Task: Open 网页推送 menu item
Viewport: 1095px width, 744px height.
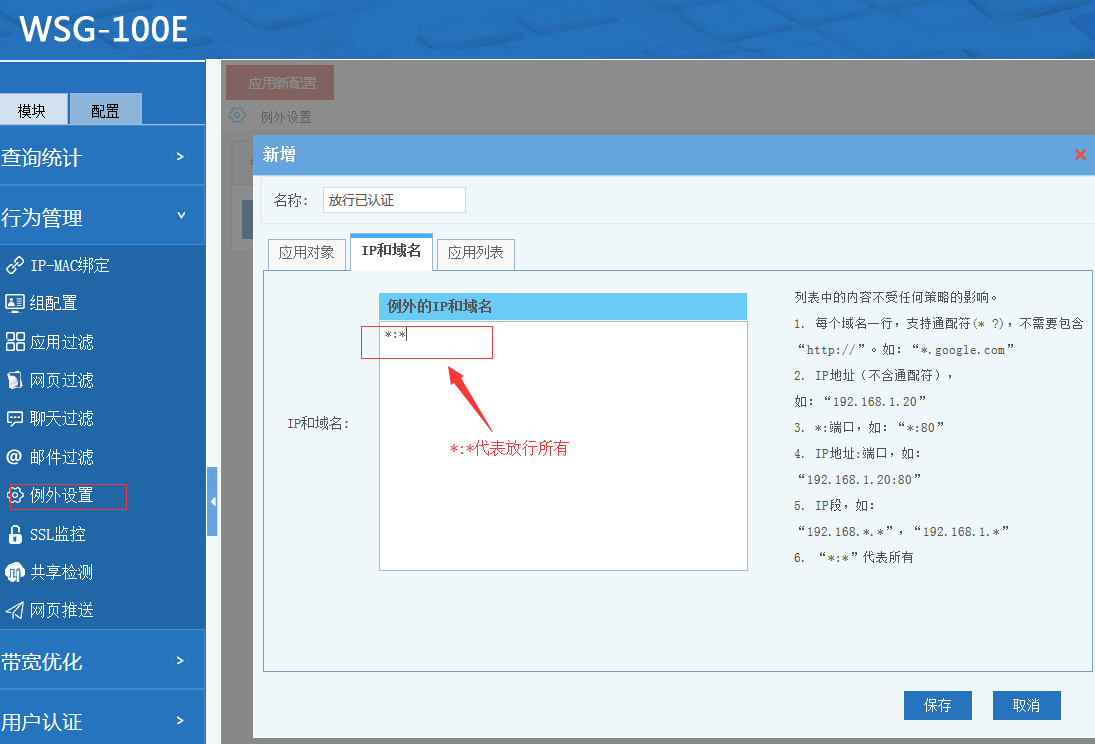Action: [61, 611]
